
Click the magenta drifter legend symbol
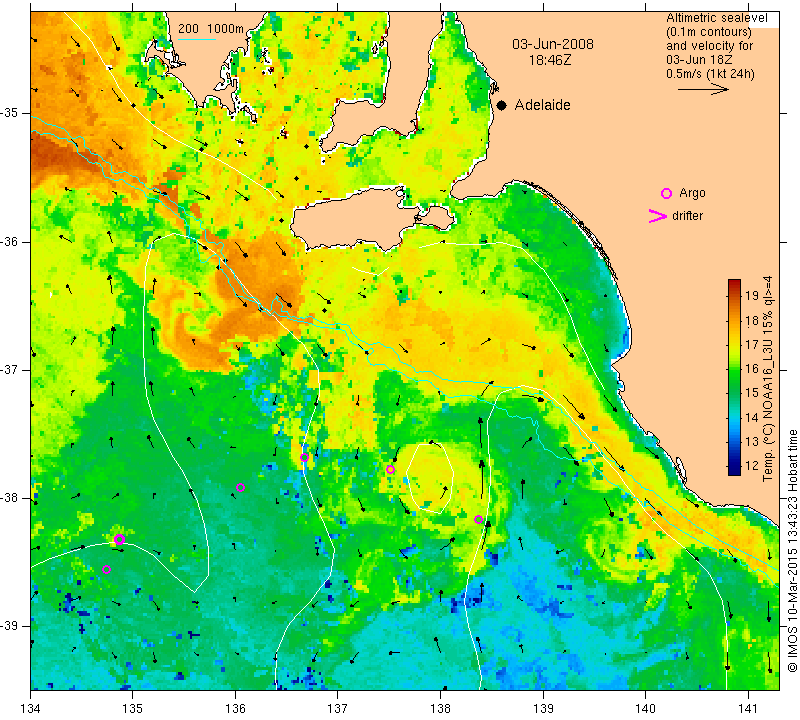point(658,216)
